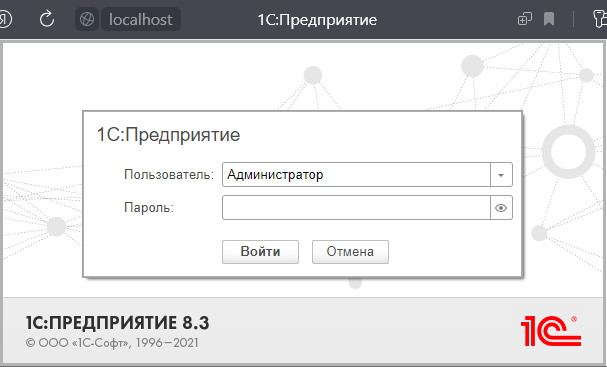
Task: Focus the Пароль password field
Action: [356, 208]
